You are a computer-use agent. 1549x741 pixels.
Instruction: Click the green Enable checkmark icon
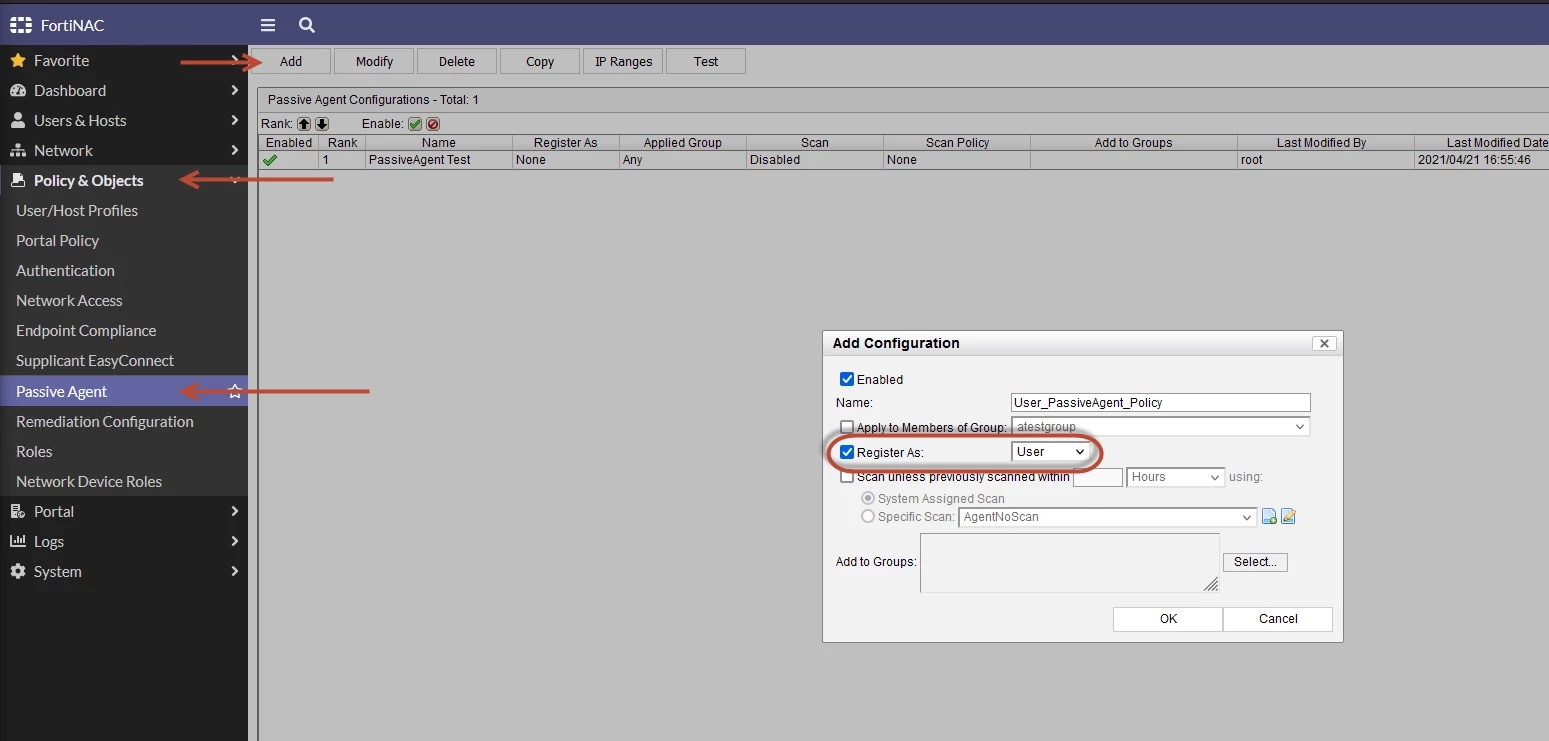[x=415, y=124]
